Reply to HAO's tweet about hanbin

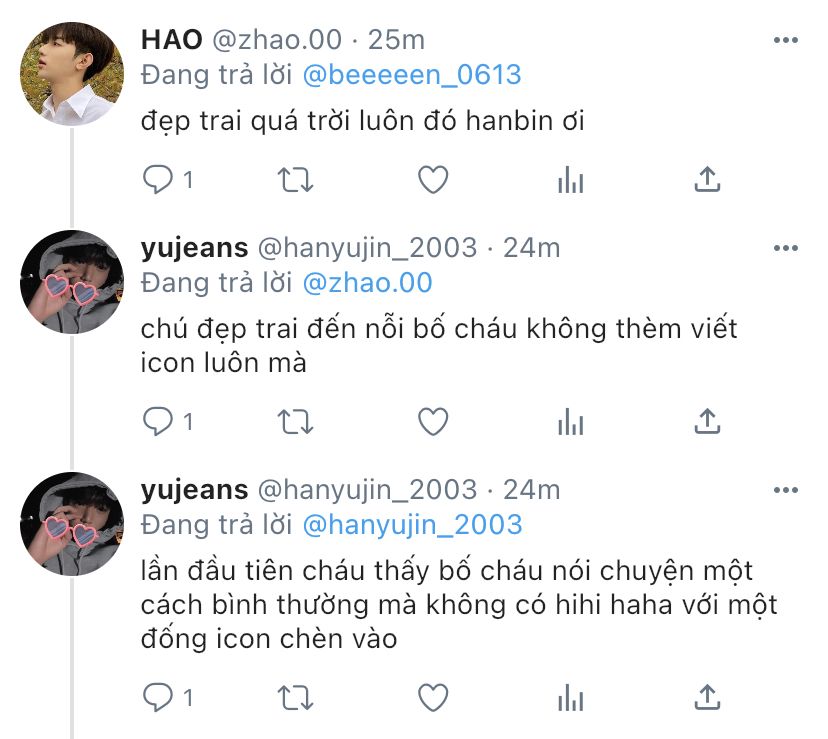pos(157,180)
